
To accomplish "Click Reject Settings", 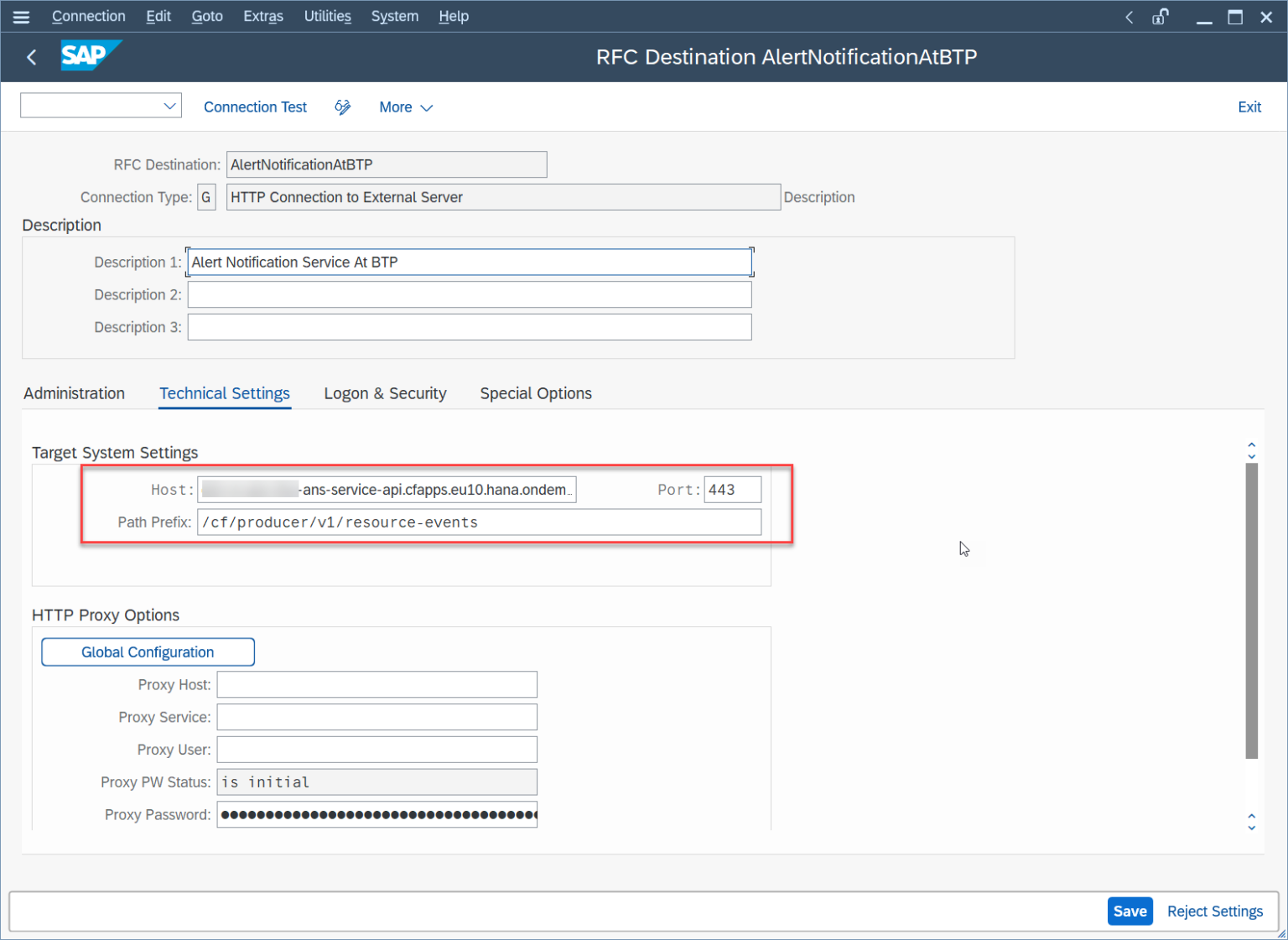I will (x=1215, y=911).
